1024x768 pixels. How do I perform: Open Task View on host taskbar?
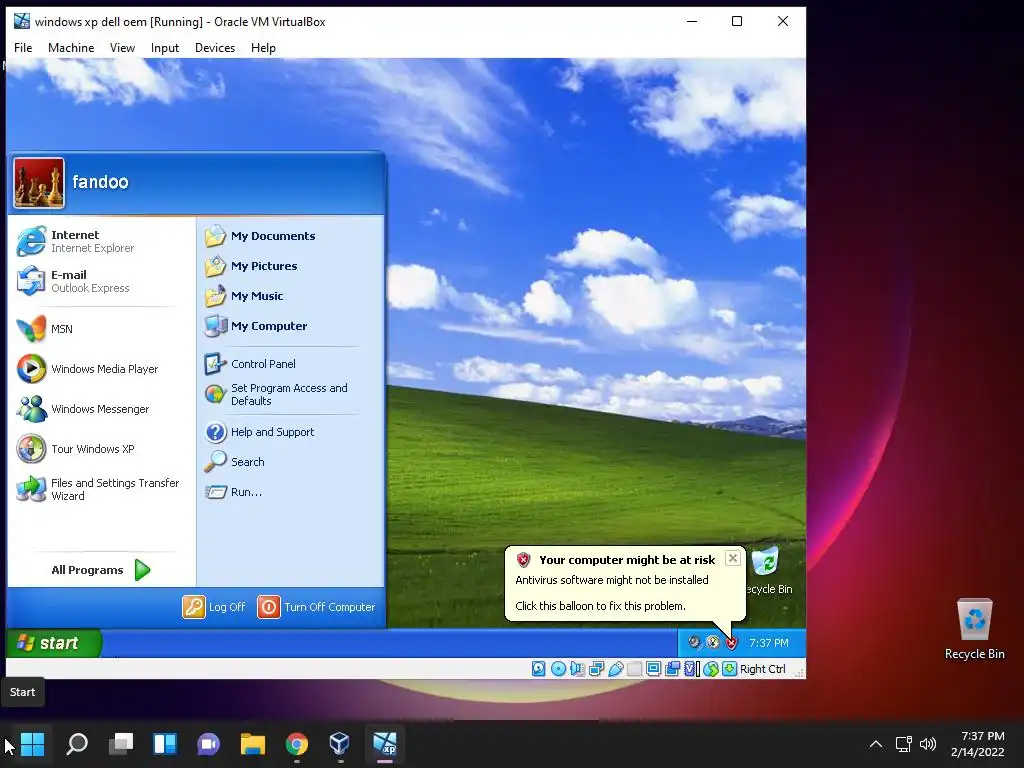[121, 744]
